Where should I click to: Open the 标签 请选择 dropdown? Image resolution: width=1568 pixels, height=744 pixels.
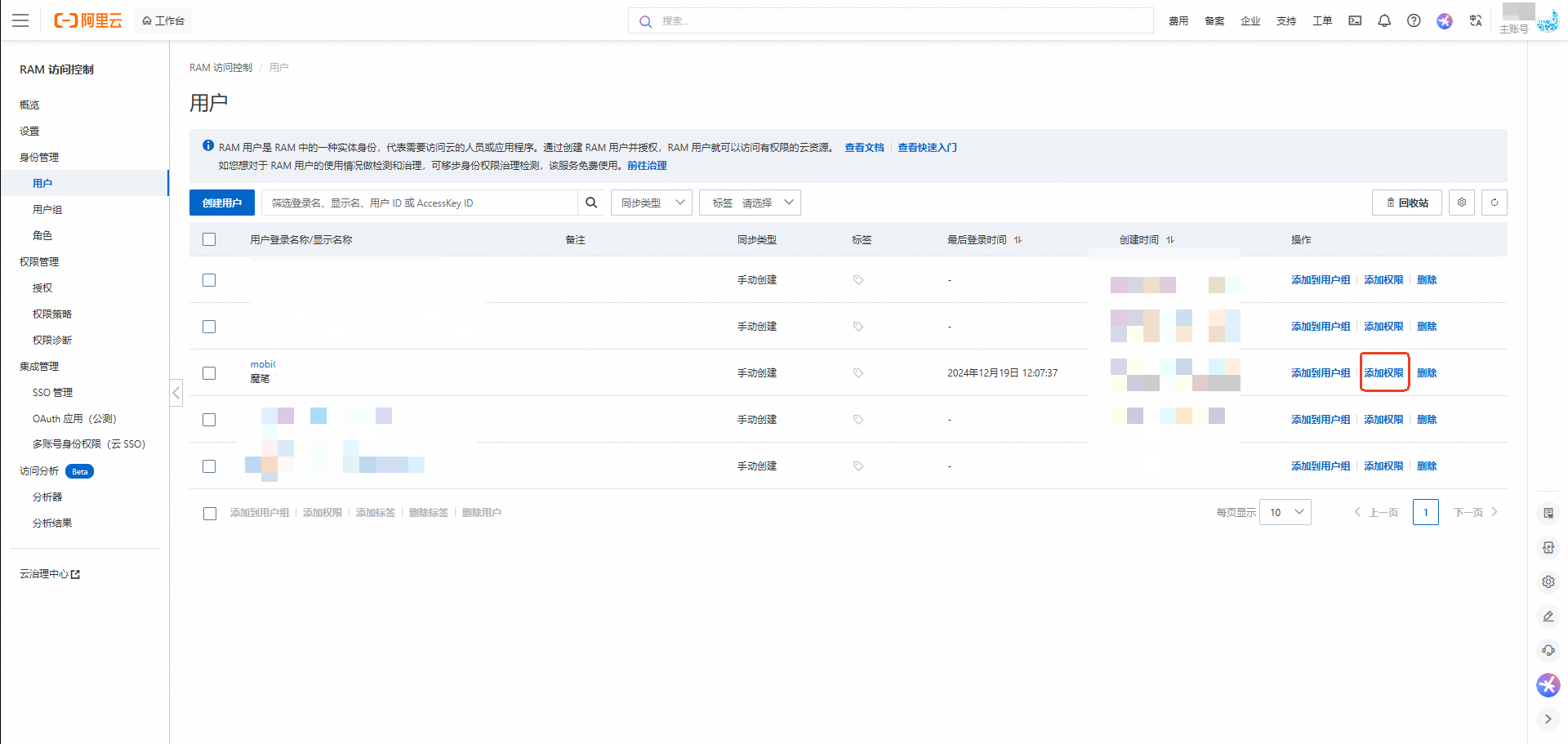click(x=750, y=203)
